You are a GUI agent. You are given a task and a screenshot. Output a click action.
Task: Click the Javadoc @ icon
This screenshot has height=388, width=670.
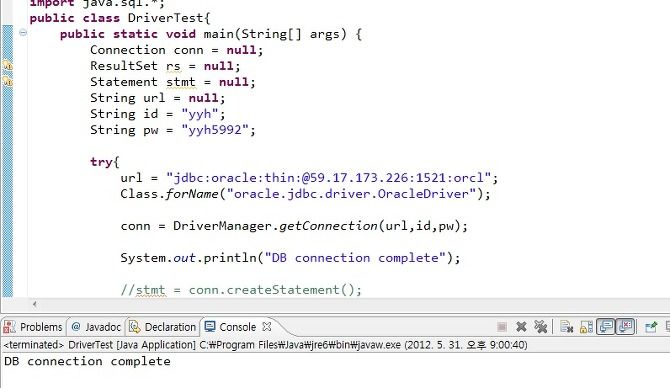pyautogui.click(x=76, y=327)
